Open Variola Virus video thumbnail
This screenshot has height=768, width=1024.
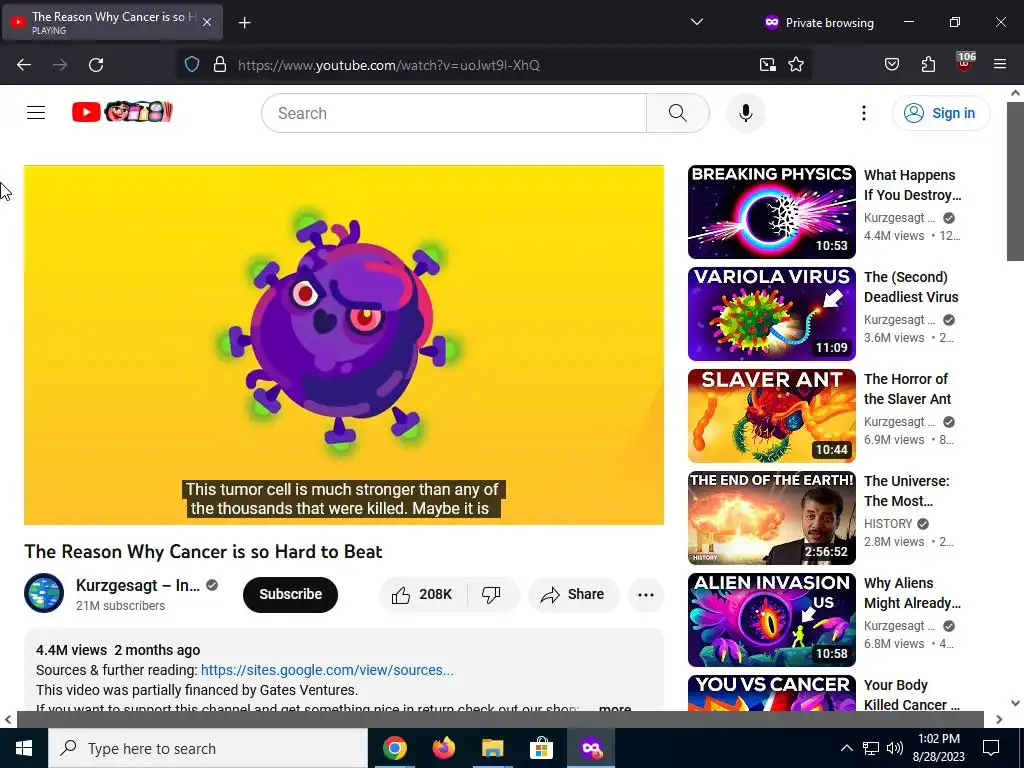(x=771, y=313)
